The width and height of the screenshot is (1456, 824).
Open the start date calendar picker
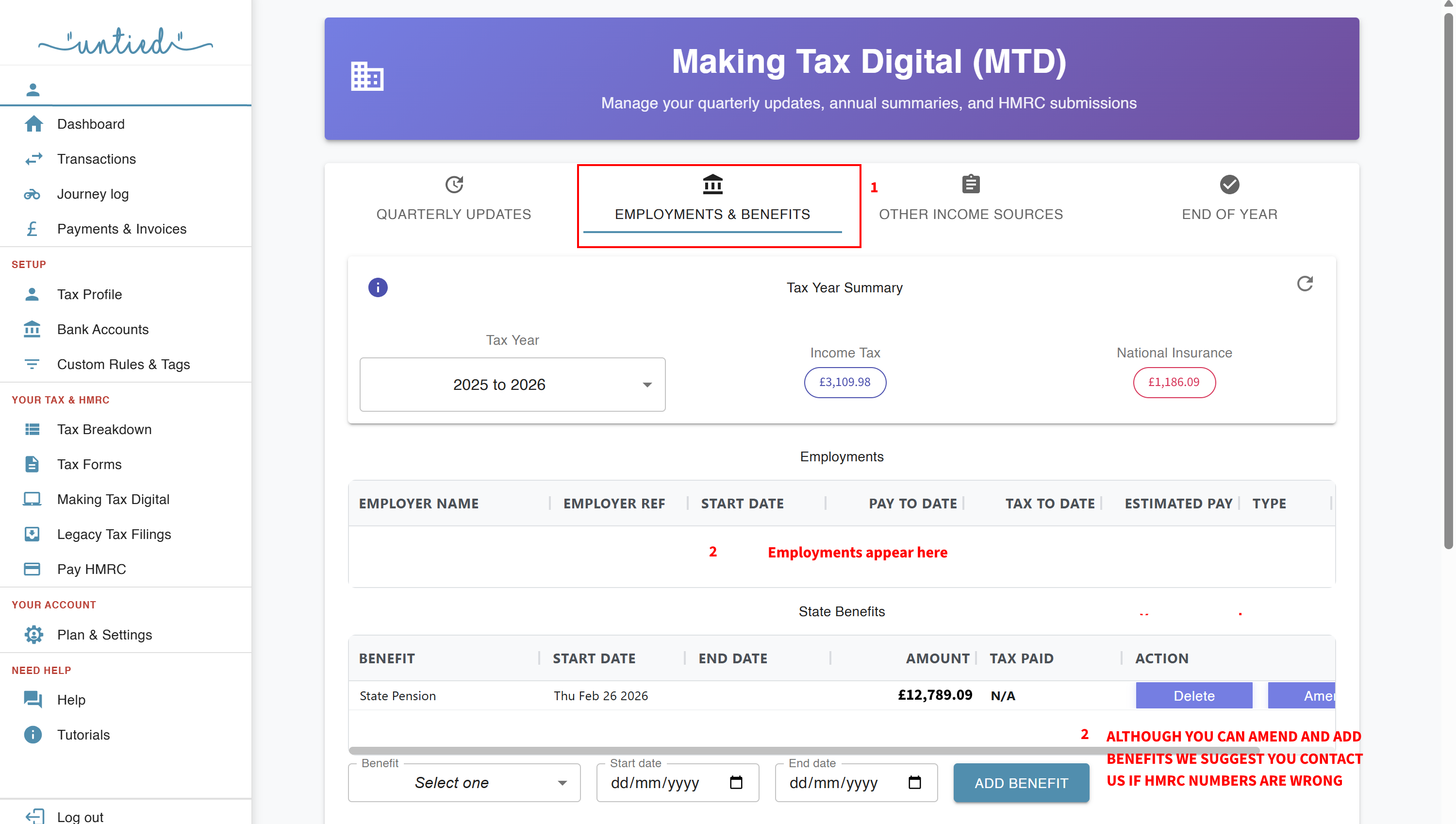click(735, 783)
